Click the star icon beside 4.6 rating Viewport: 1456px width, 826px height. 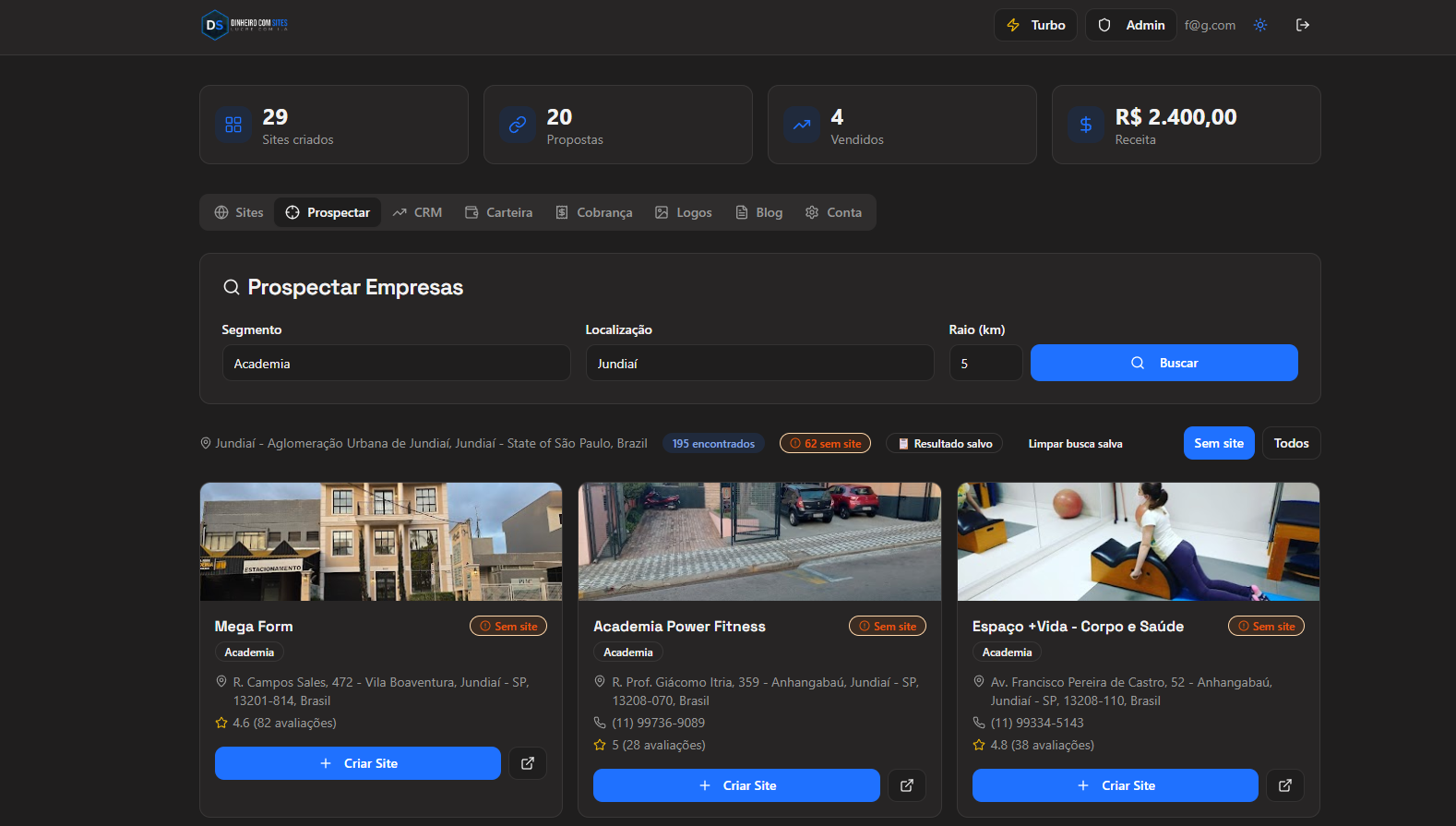221,723
